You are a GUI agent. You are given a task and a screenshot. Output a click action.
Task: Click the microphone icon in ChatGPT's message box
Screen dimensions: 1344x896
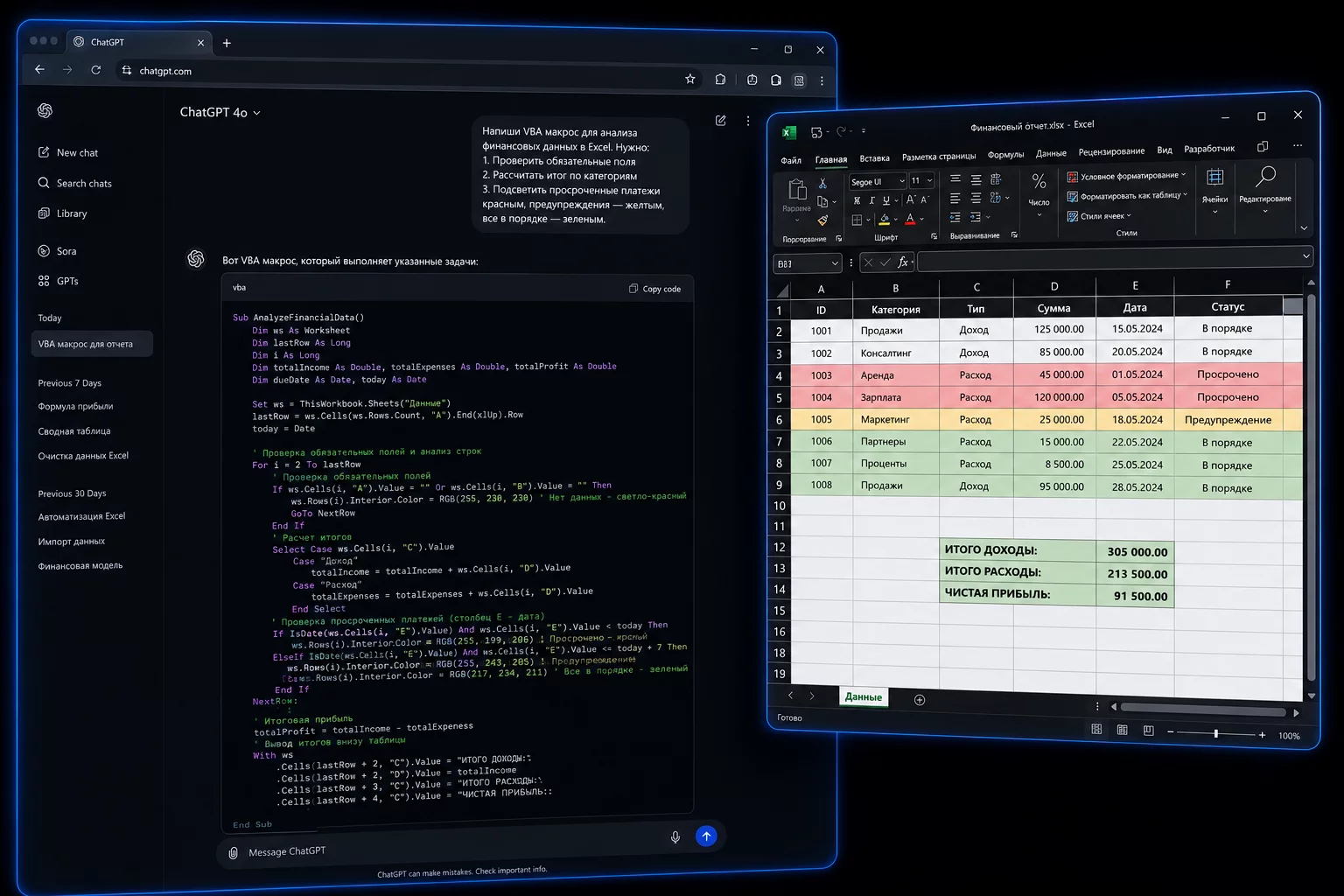point(675,837)
